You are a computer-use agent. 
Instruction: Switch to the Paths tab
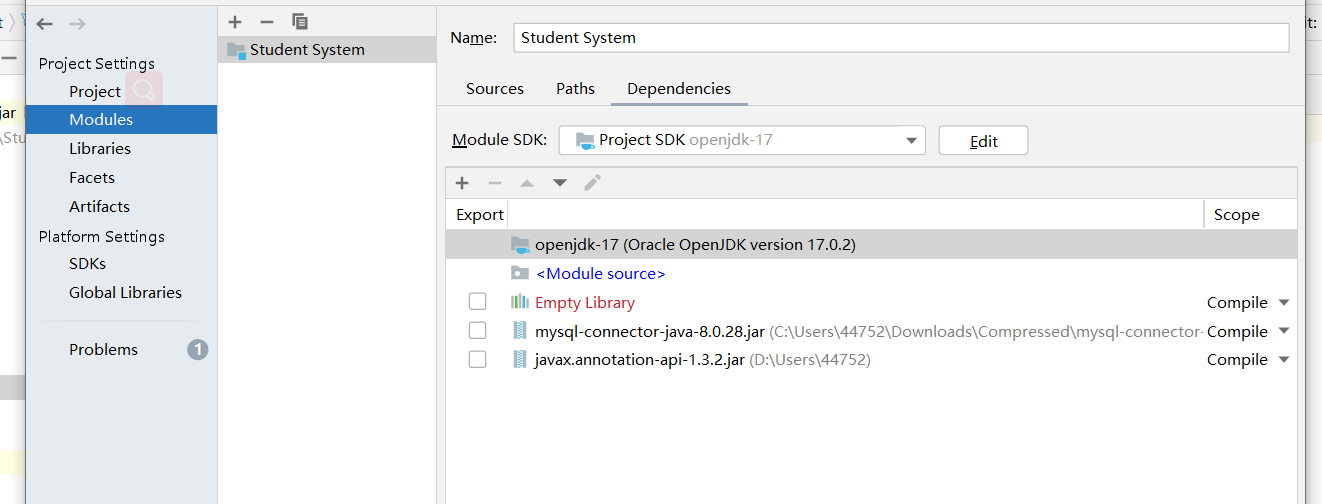tap(575, 89)
